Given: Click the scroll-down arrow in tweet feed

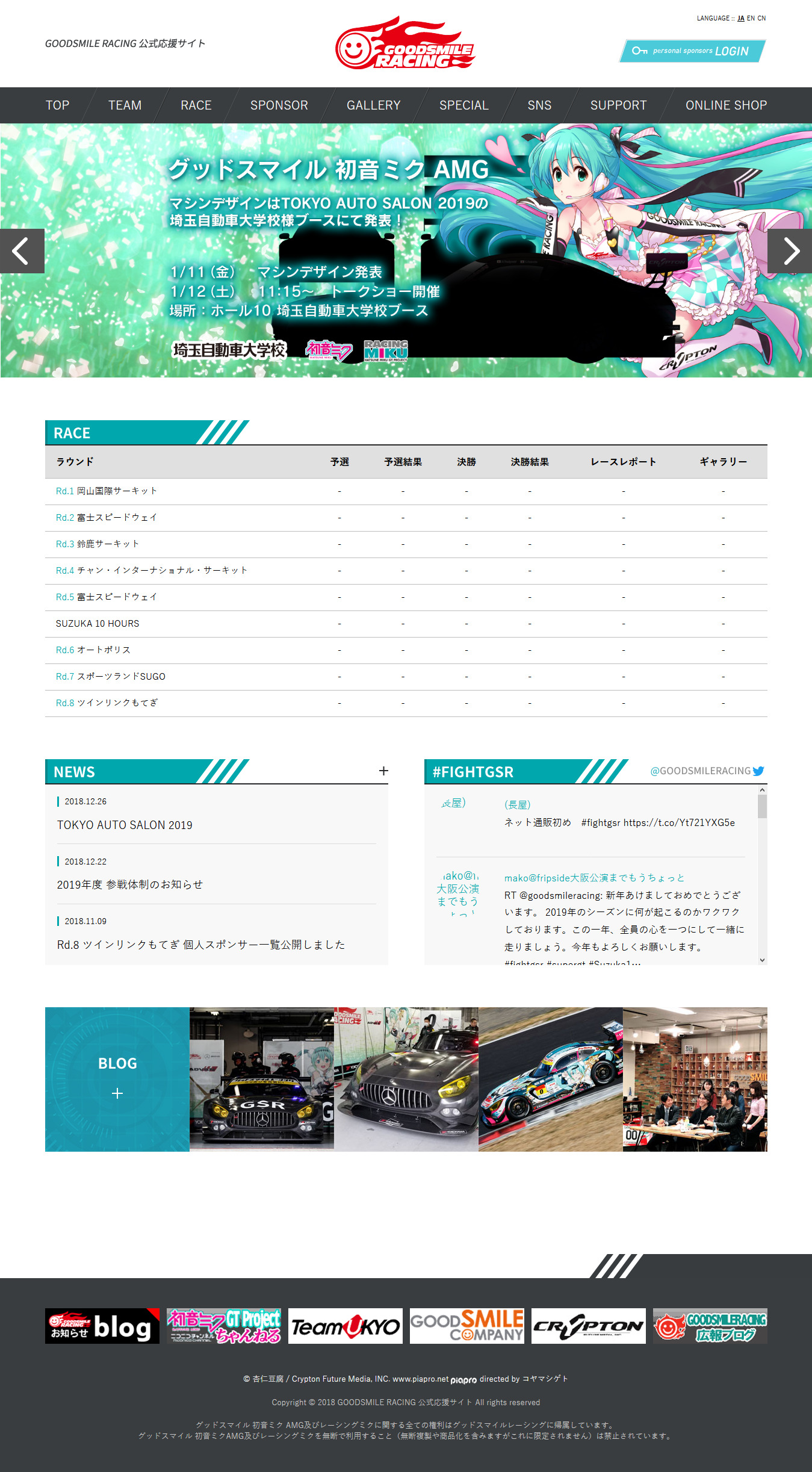Looking at the screenshot, I should click(762, 960).
